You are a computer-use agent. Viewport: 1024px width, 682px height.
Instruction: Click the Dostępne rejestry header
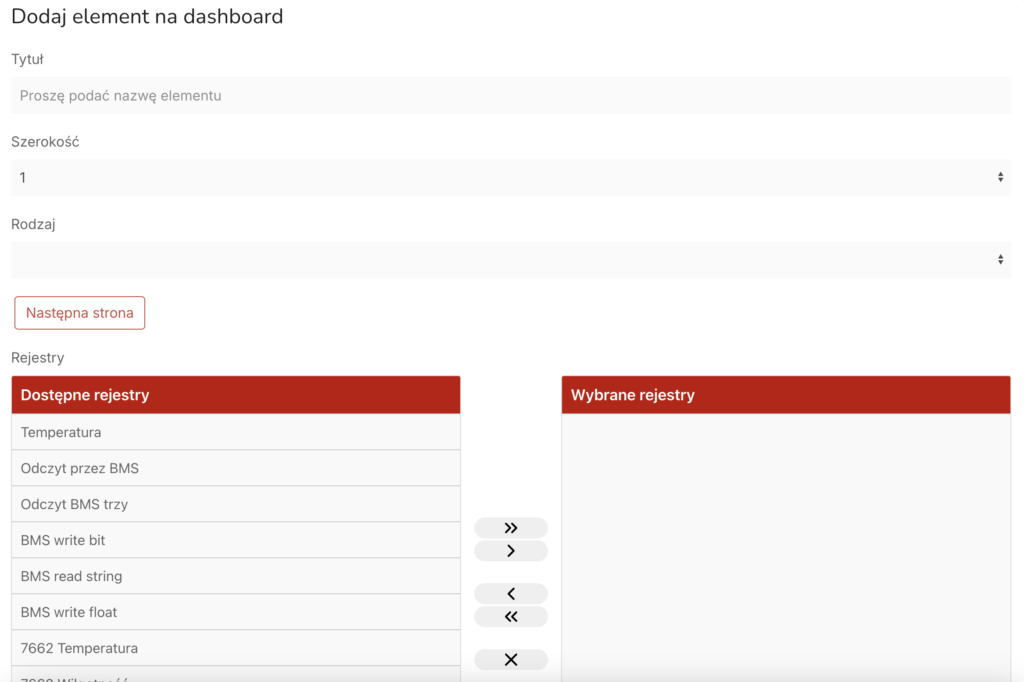tap(236, 395)
